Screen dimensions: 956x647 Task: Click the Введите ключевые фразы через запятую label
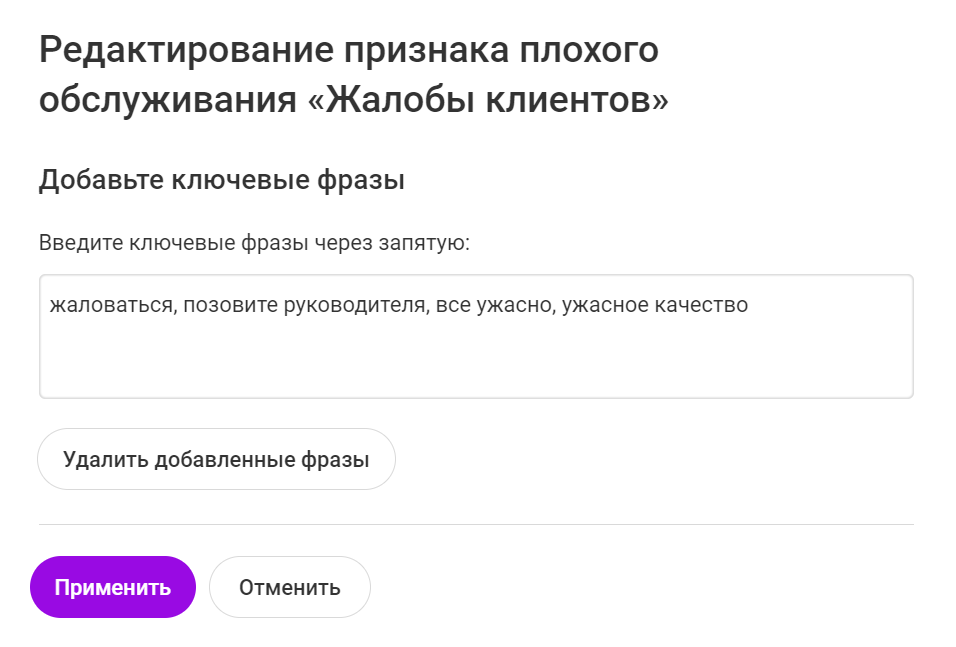[x=254, y=243]
